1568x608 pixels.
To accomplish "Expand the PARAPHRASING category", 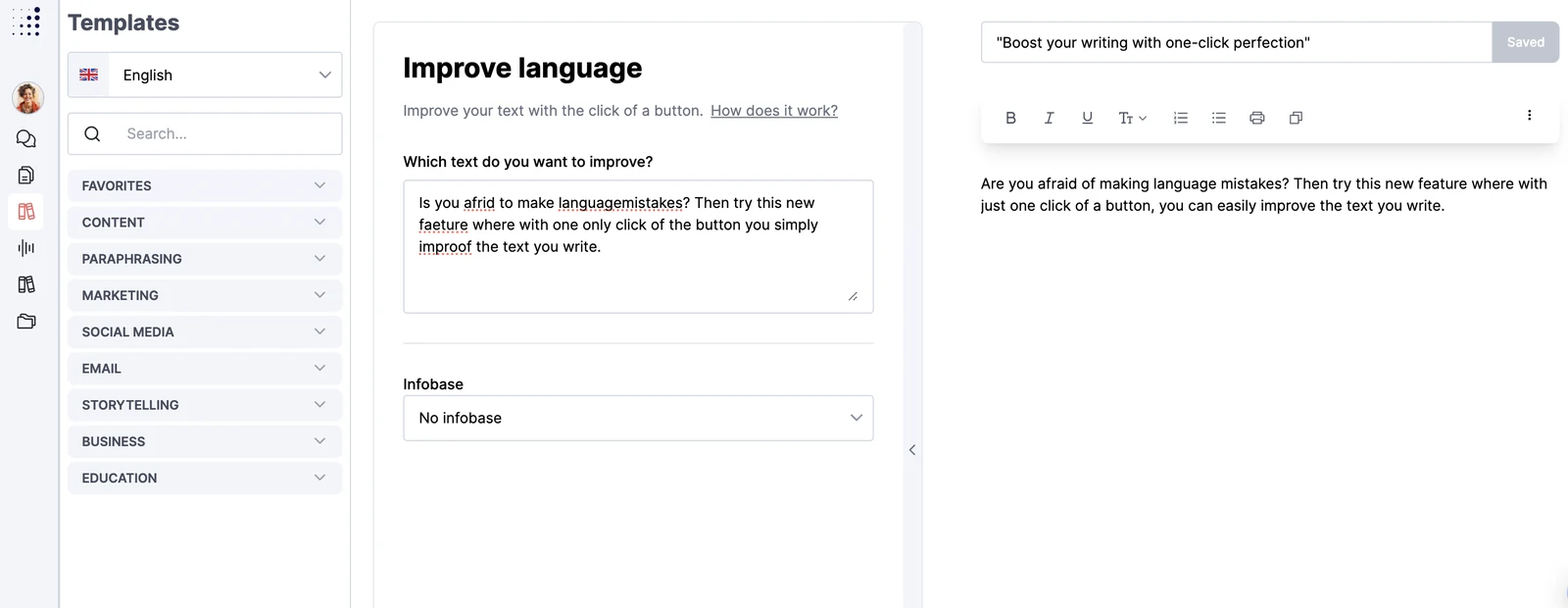I will (205, 259).
